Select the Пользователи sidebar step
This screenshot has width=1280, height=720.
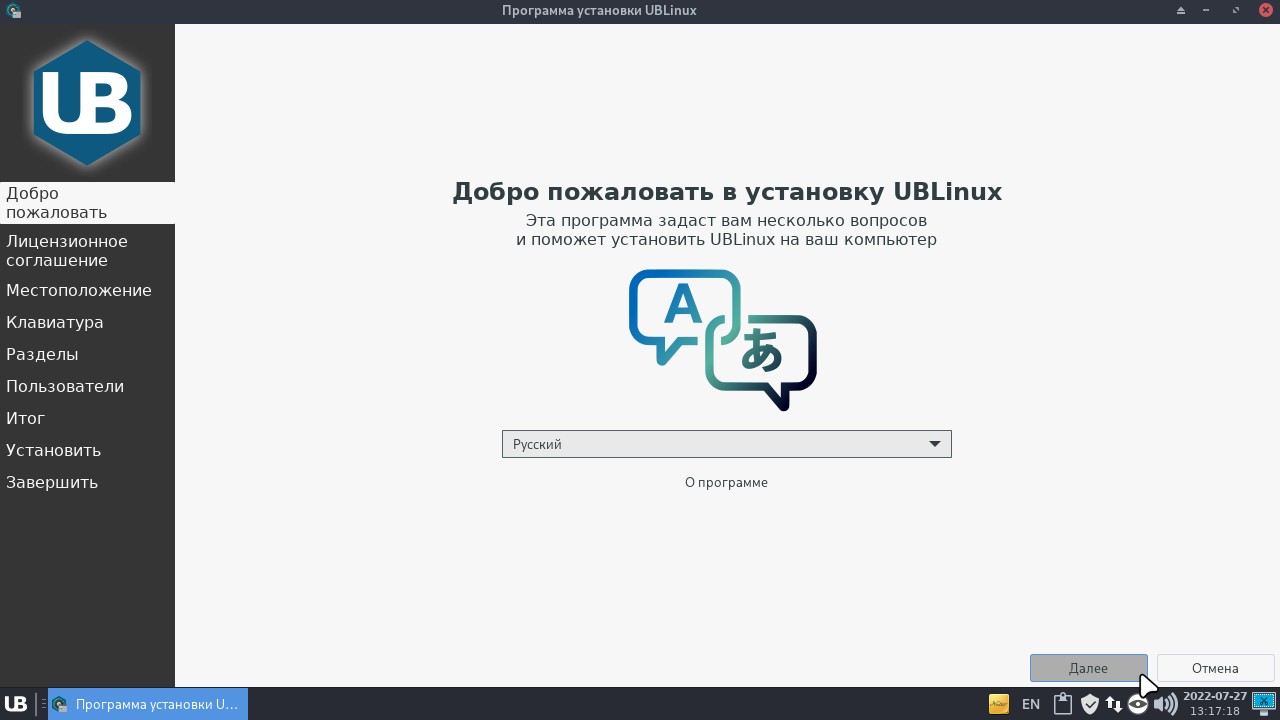pyautogui.click(x=87, y=386)
